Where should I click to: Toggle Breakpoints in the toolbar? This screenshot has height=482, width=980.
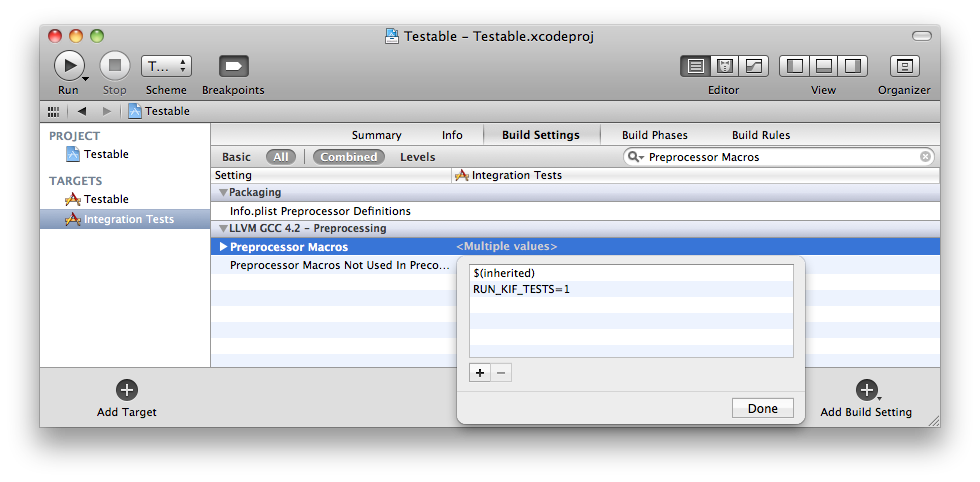(x=233, y=66)
